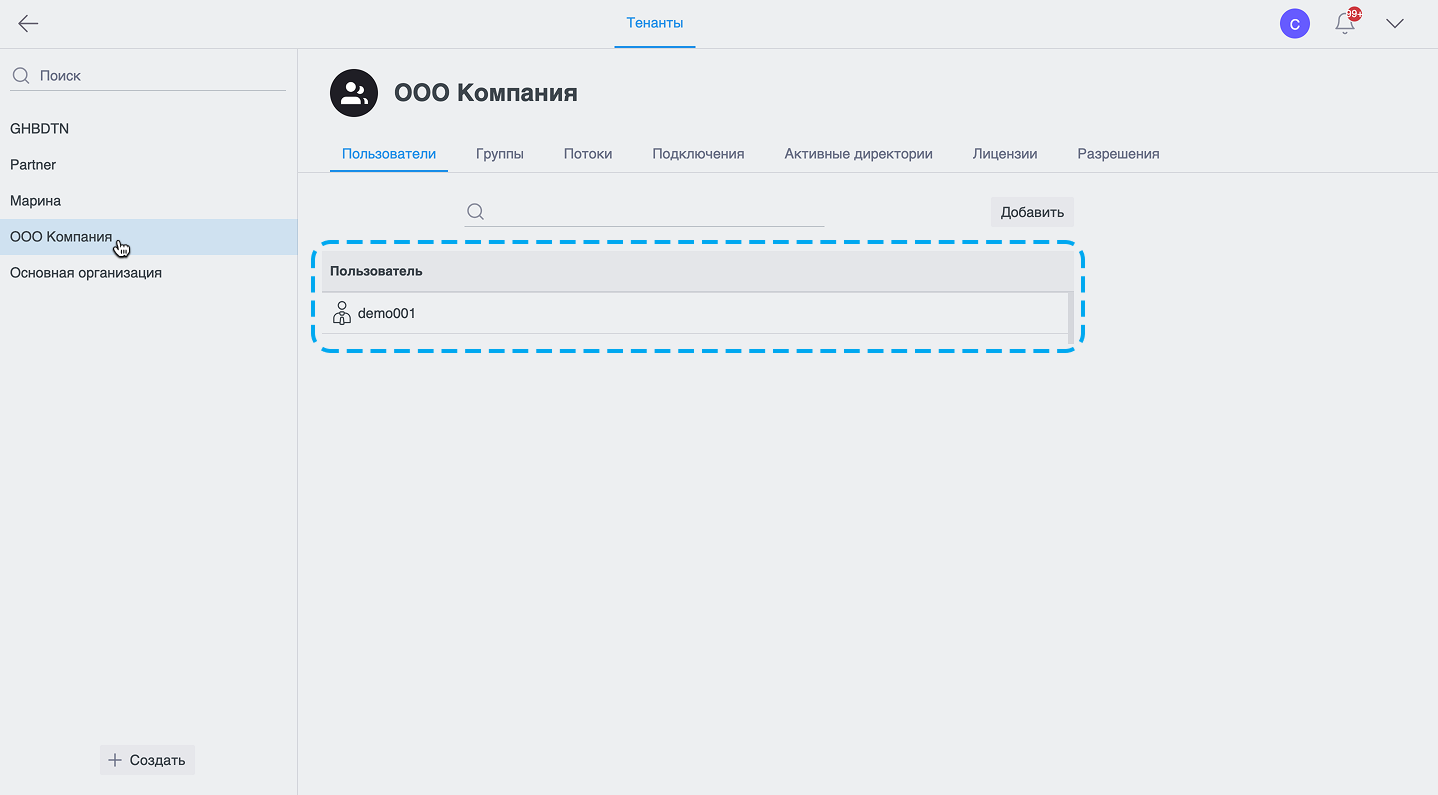1438x795 pixels.
Task: Click the magnifier icon in sidebar search
Action: [x=21, y=76]
